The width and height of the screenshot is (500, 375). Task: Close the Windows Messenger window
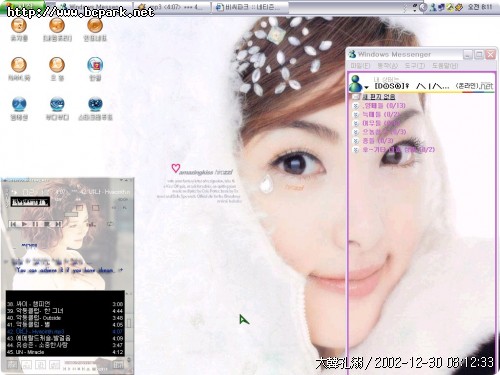pyautogui.click(x=490, y=54)
